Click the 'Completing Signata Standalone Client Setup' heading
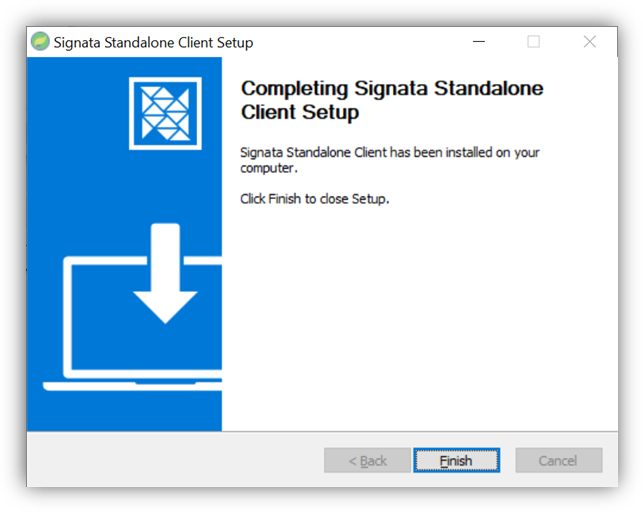This screenshot has height=512, width=643. (392, 100)
